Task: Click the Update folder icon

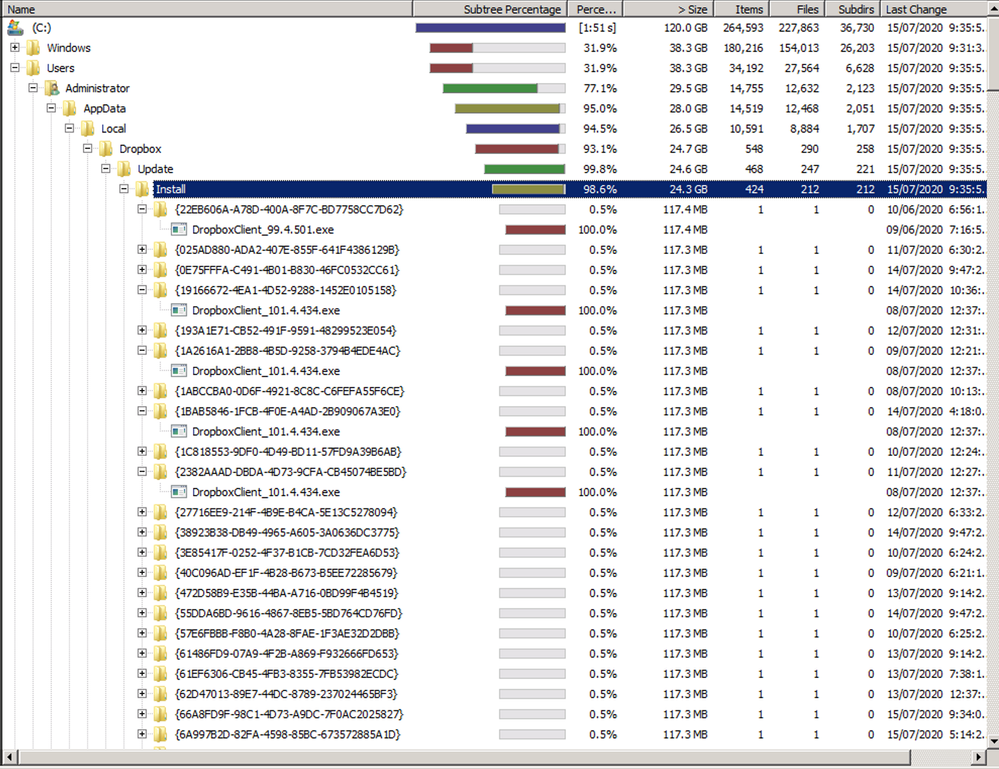Action: point(123,169)
